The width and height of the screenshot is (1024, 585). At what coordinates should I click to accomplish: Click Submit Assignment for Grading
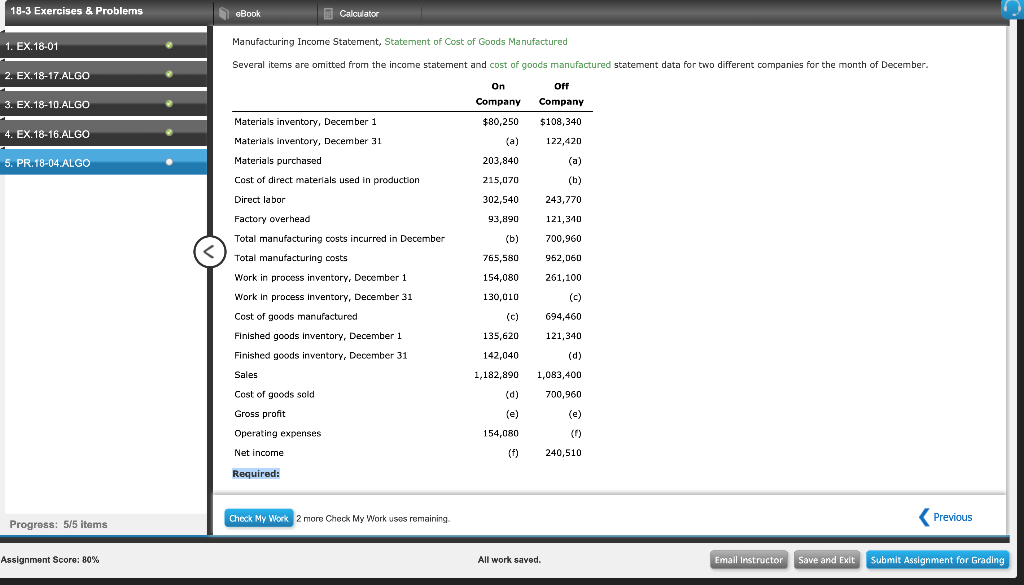937,560
